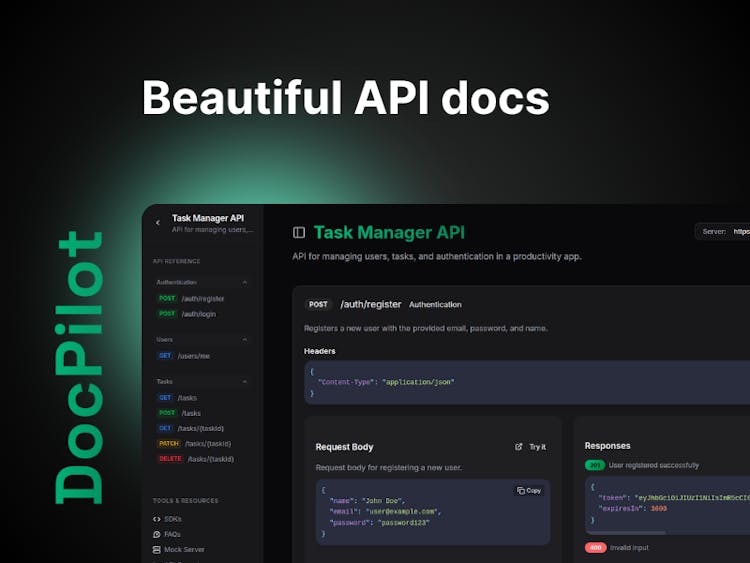
Task: Open the Server dropdown selector
Action: click(x=722, y=232)
